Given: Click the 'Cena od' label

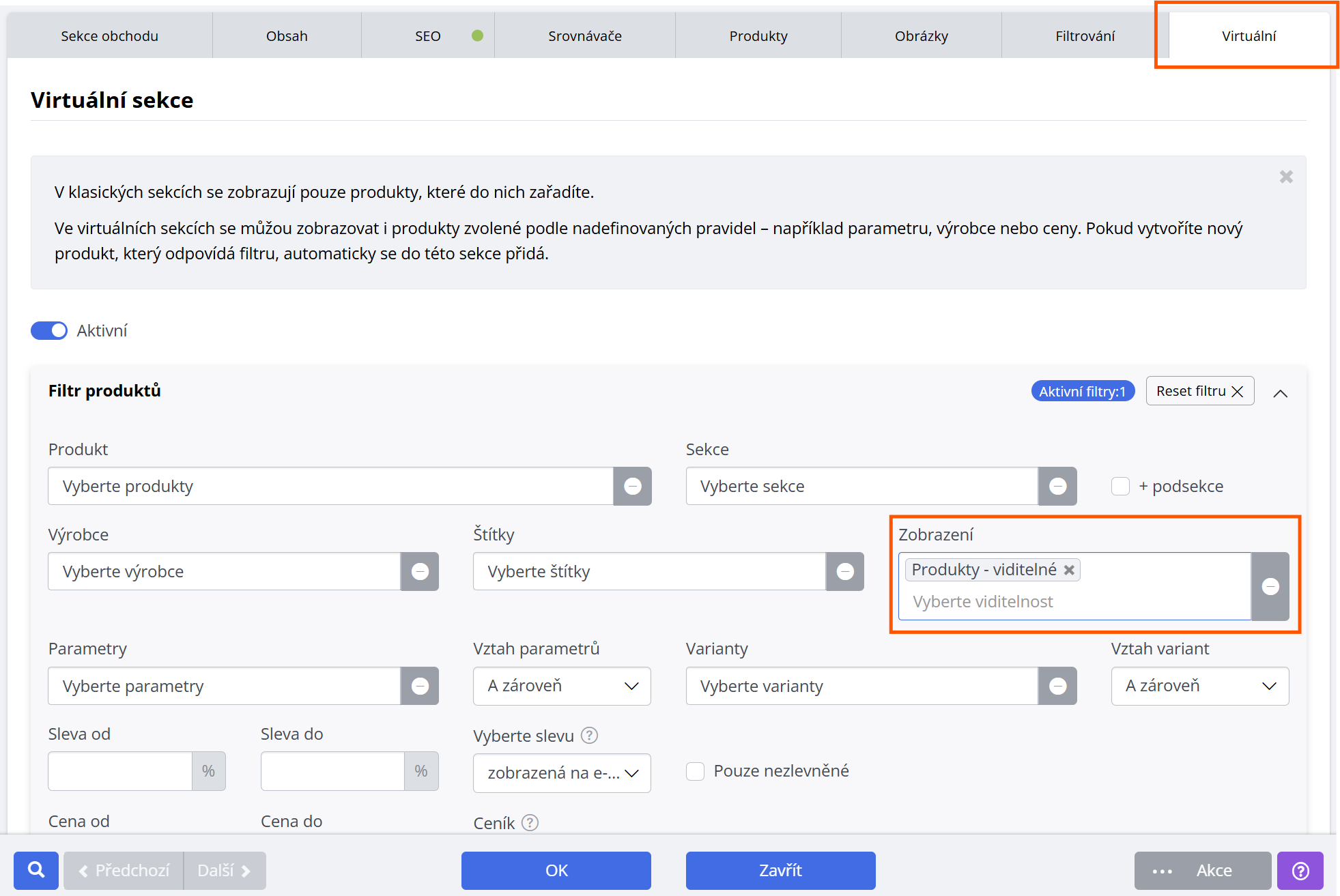Looking at the screenshot, I should 79,822.
